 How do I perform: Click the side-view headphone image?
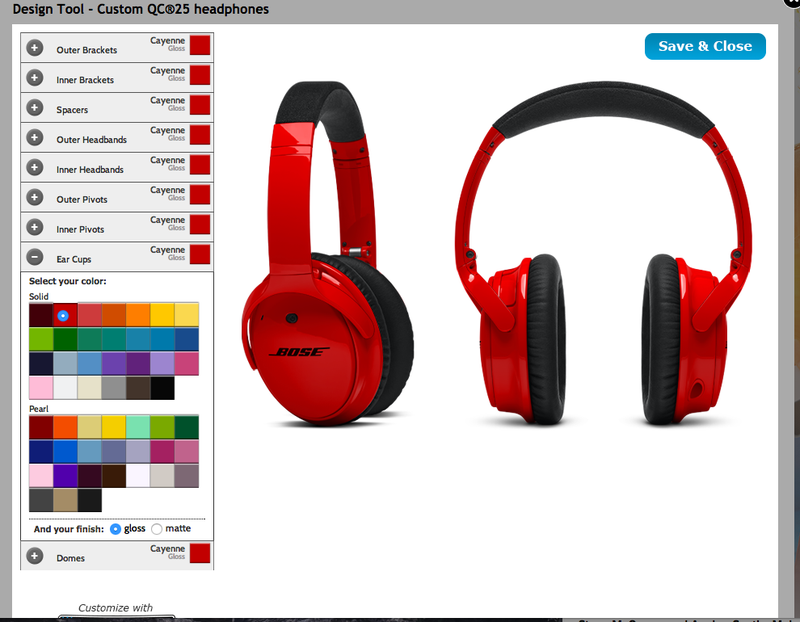328,254
